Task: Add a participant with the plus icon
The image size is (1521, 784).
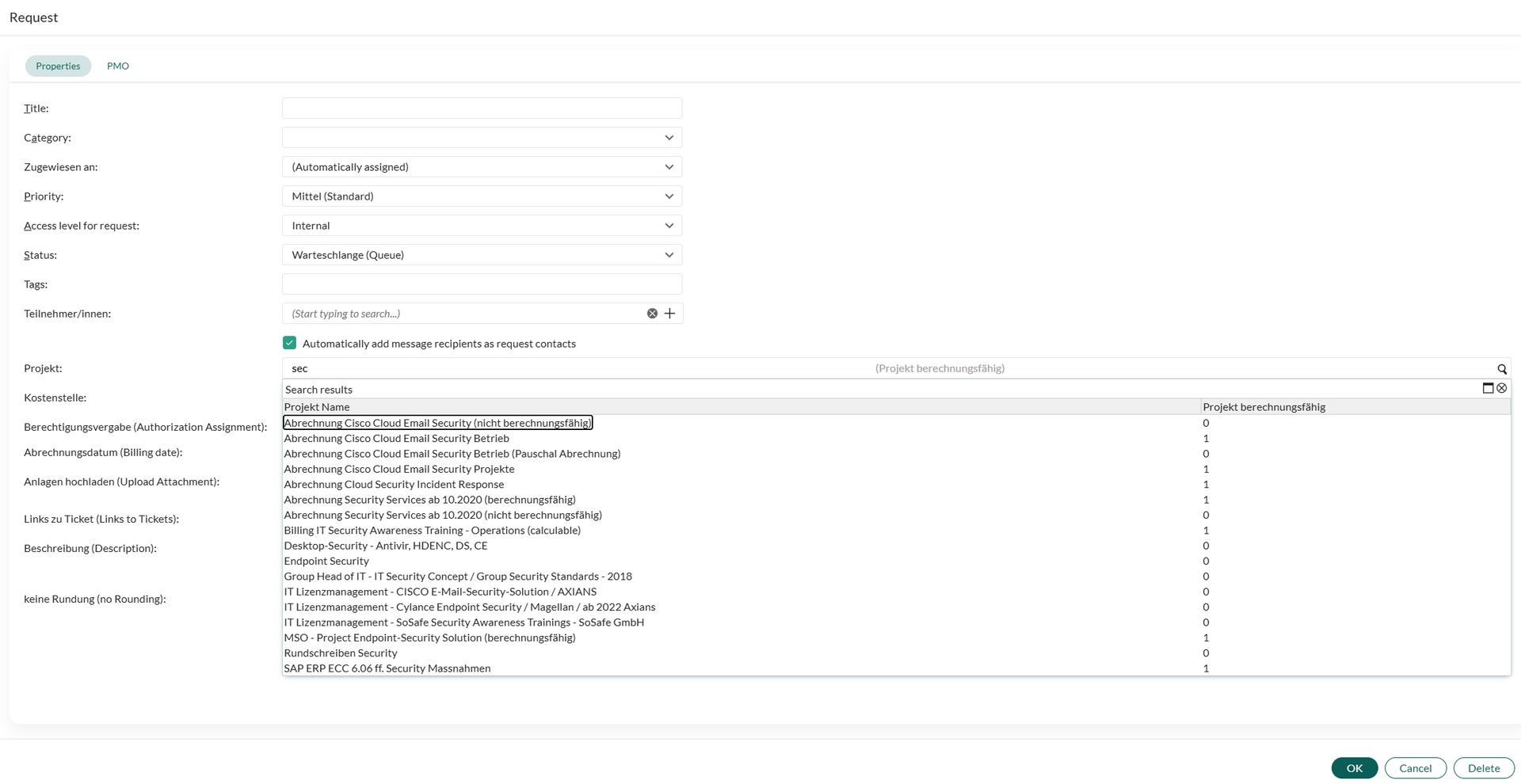Action: (669, 314)
